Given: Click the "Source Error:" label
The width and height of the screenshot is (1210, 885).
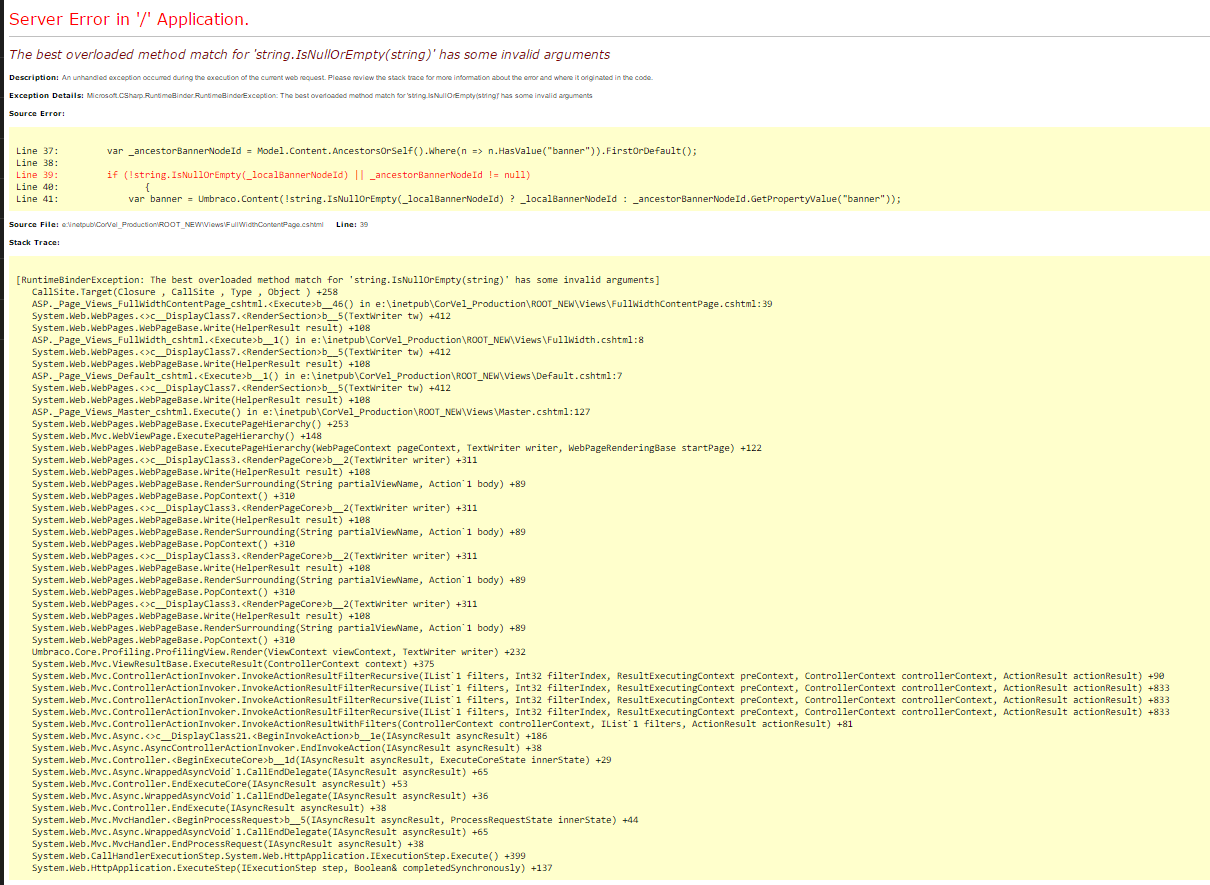Looking at the screenshot, I should pyautogui.click(x=36, y=113).
